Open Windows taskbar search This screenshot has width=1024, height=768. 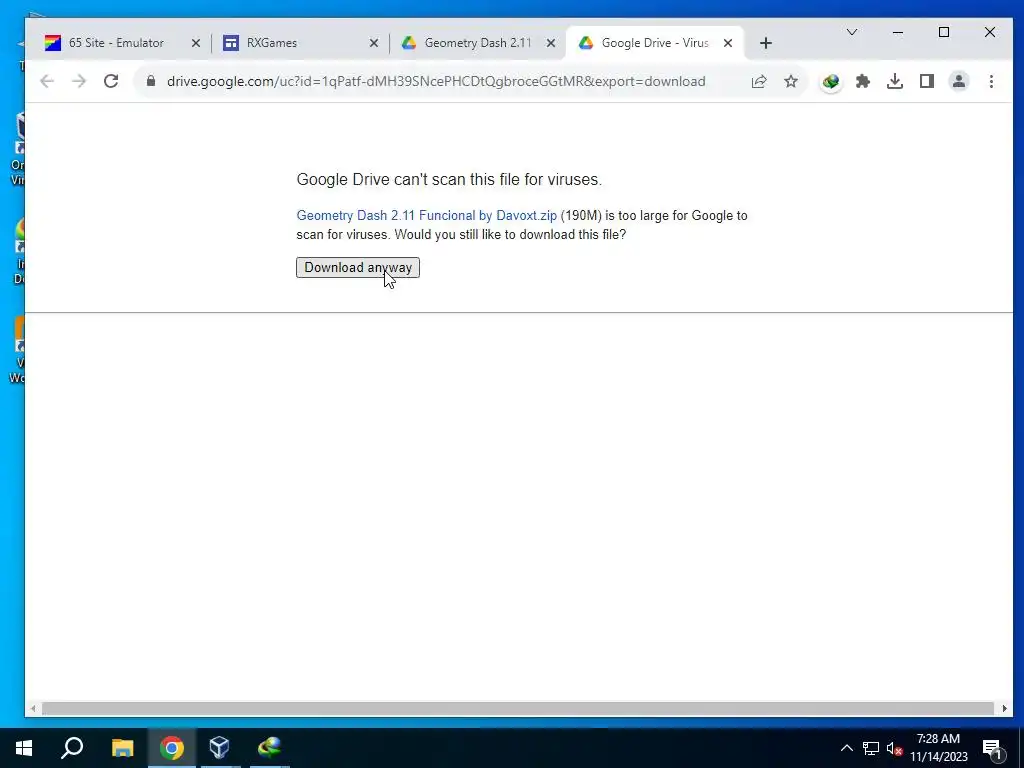tap(72, 748)
